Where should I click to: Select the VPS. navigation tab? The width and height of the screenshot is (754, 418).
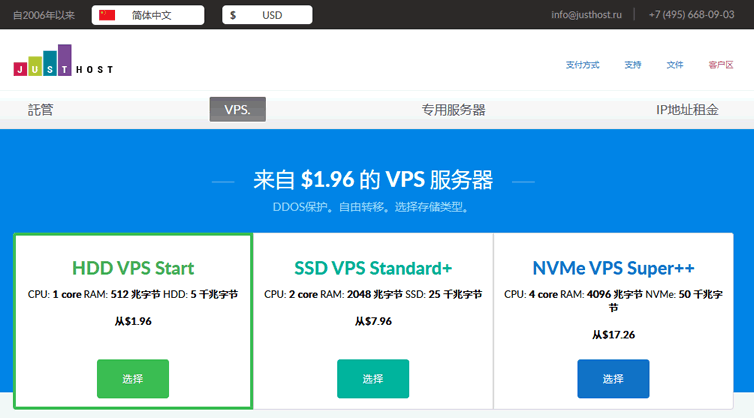tap(238, 109)
